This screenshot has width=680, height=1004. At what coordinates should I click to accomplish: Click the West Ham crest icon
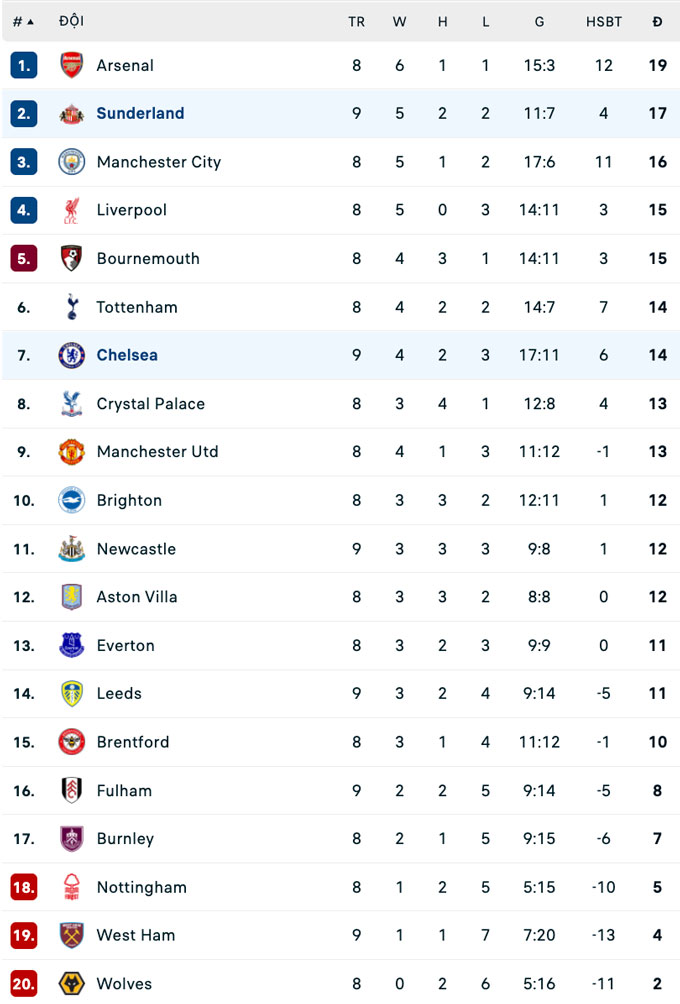(72, 935)
